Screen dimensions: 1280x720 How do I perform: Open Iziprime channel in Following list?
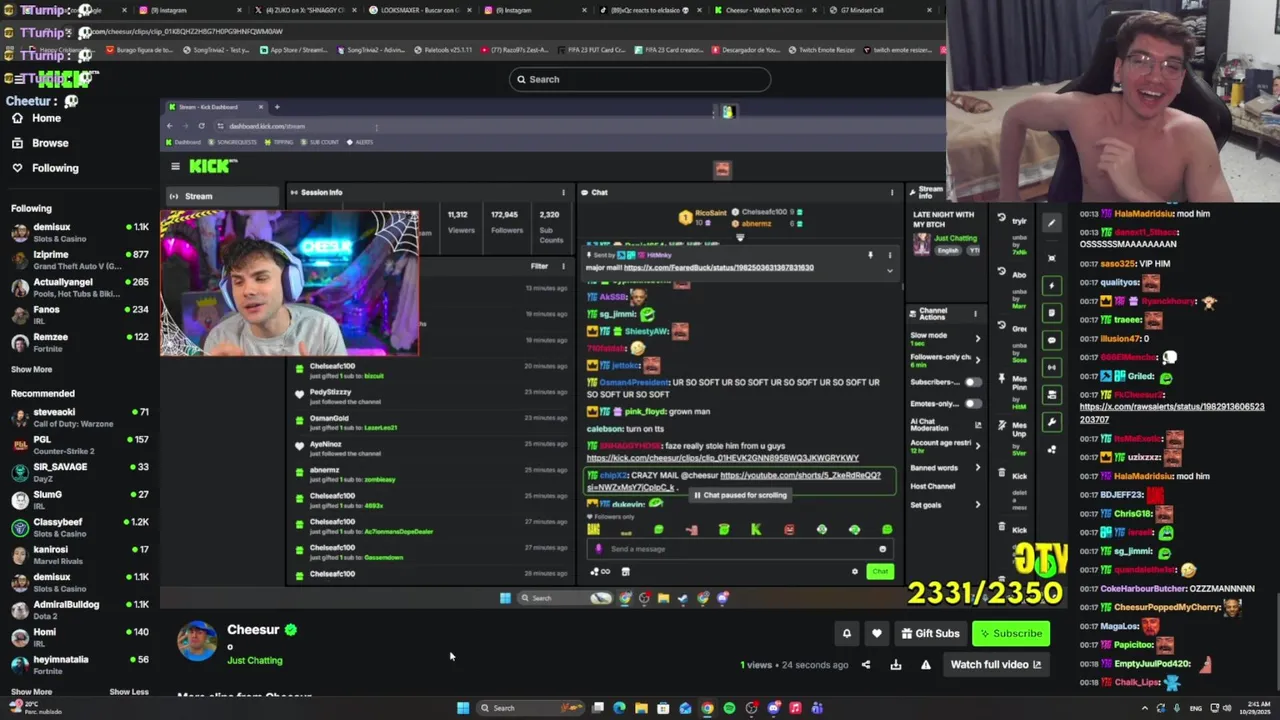(80, 260)
